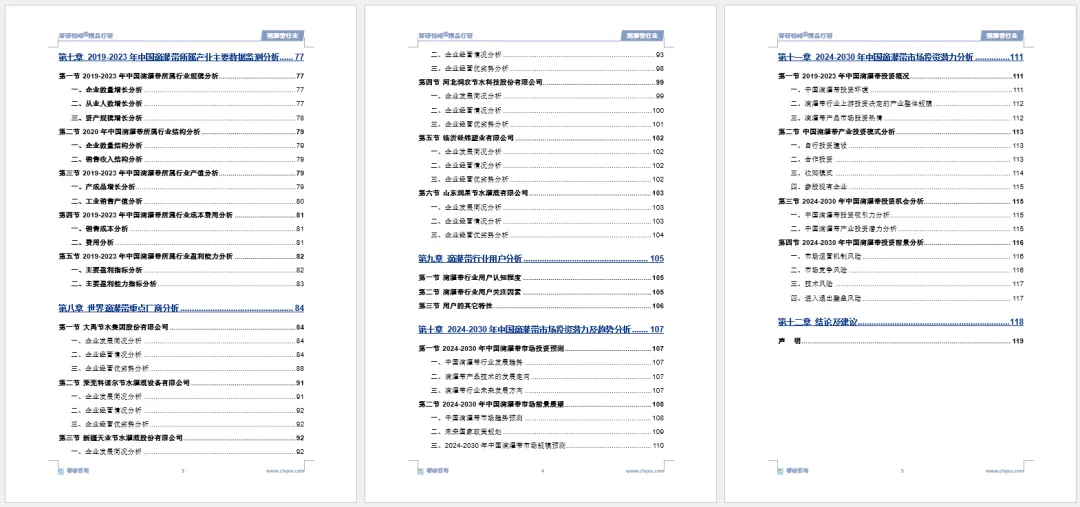
Task: Click the header logo on page 3
Action: [86, 35]
